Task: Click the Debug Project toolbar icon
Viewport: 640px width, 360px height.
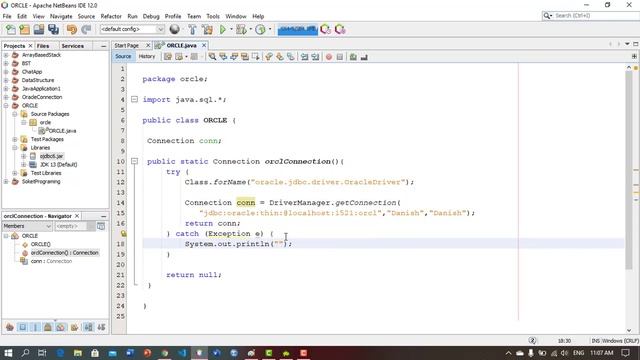Action: click(241, 29)
